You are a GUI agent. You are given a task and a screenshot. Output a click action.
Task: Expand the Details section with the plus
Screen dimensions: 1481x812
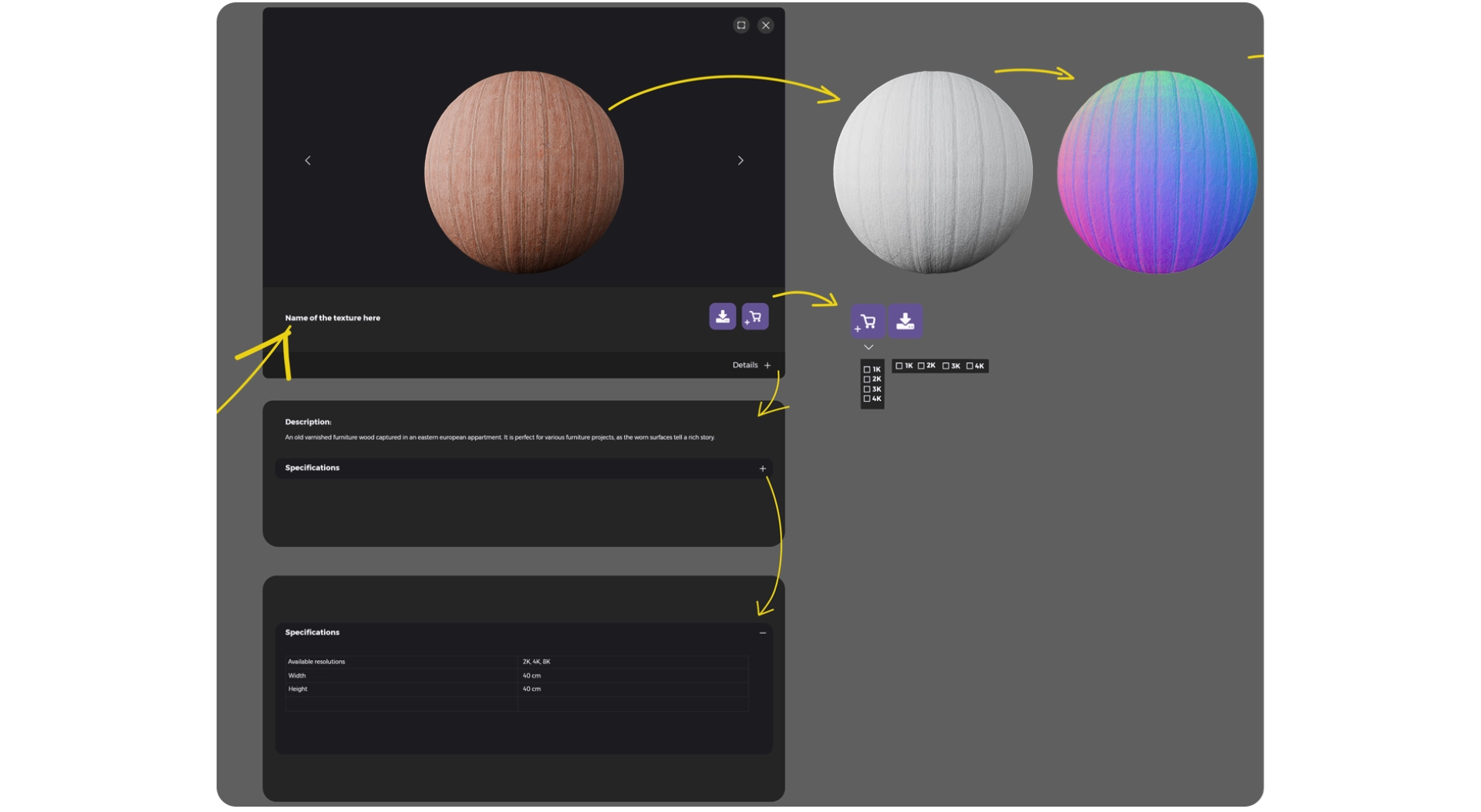(x=767, y=366)
